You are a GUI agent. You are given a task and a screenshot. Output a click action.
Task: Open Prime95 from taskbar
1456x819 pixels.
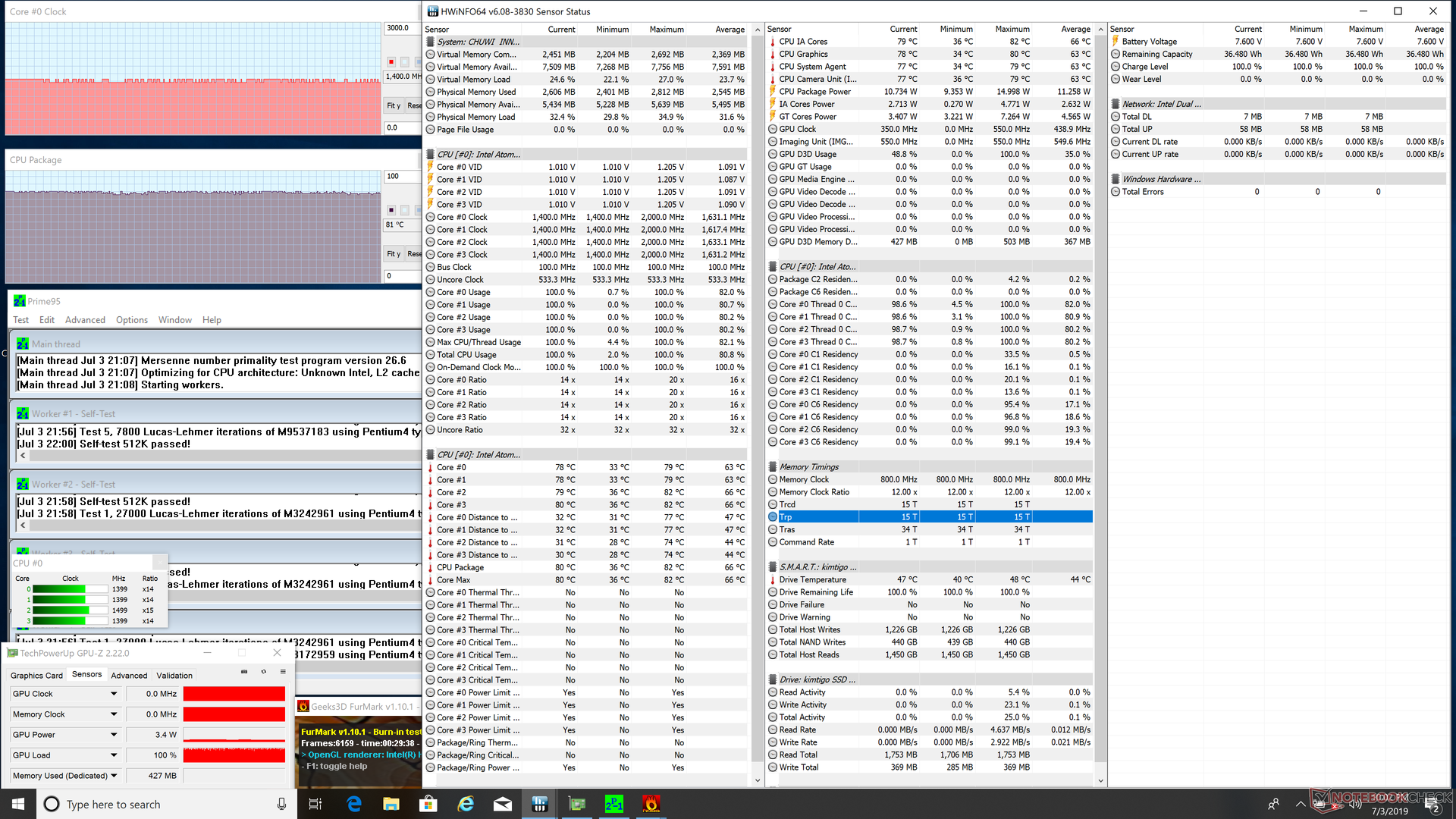[613, 804]
